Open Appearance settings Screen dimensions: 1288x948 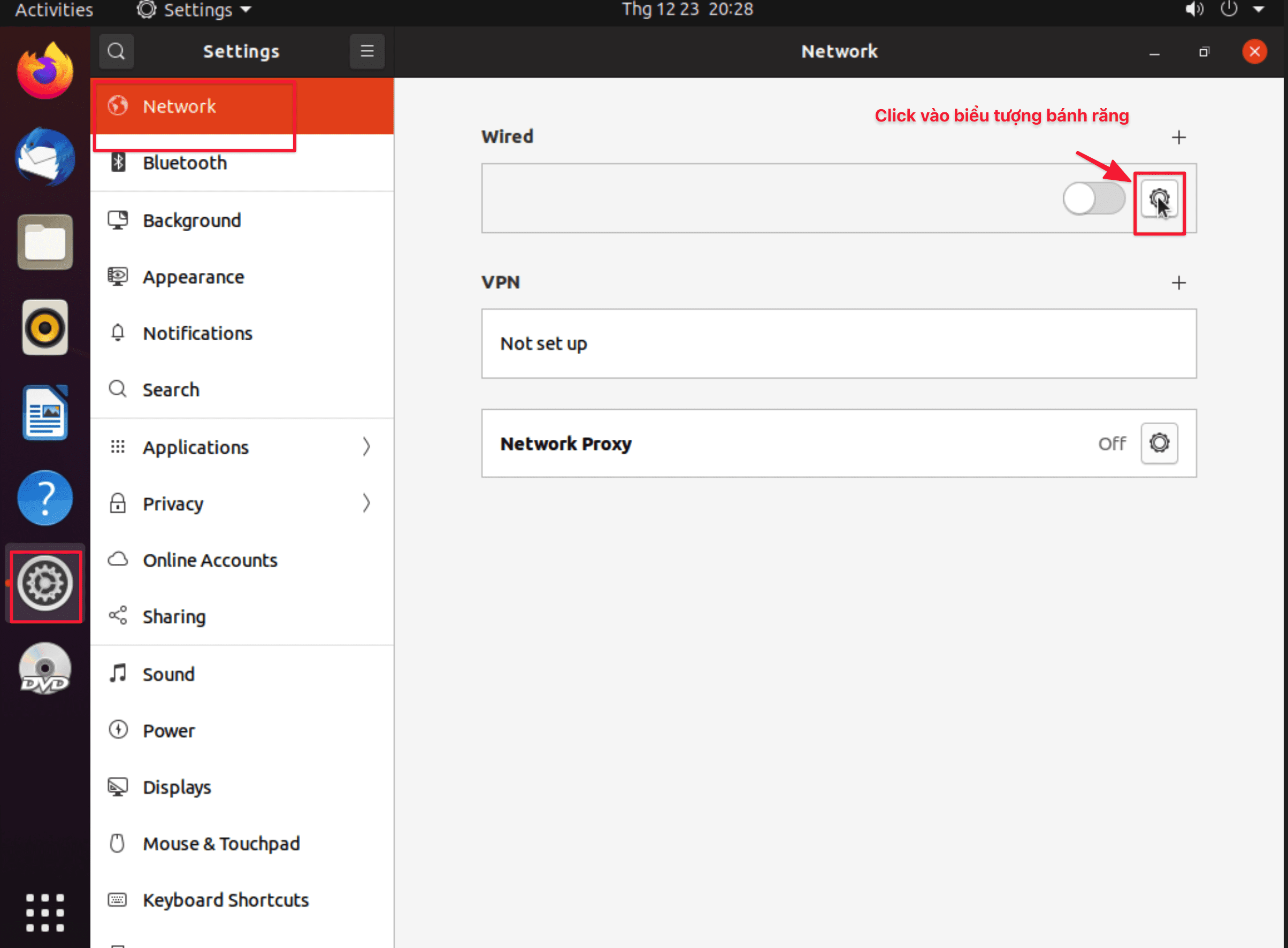coord(193,277)
